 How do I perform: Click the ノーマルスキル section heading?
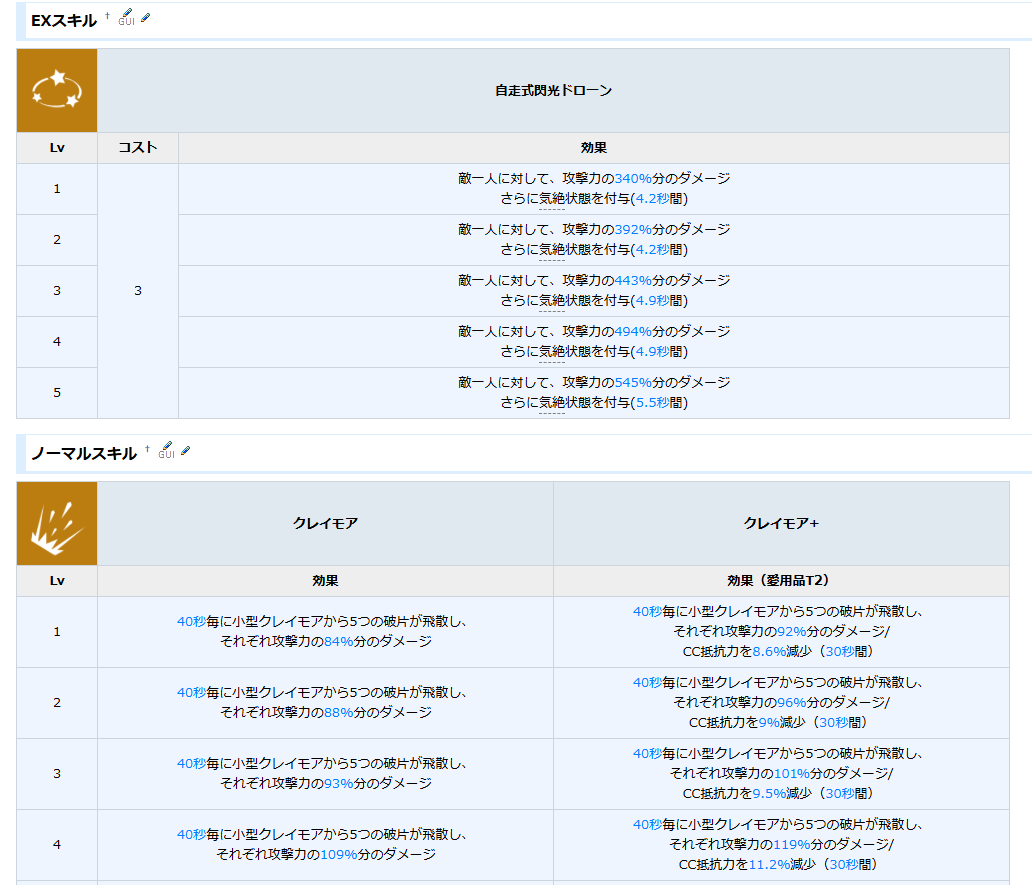(x=84, y=453)
